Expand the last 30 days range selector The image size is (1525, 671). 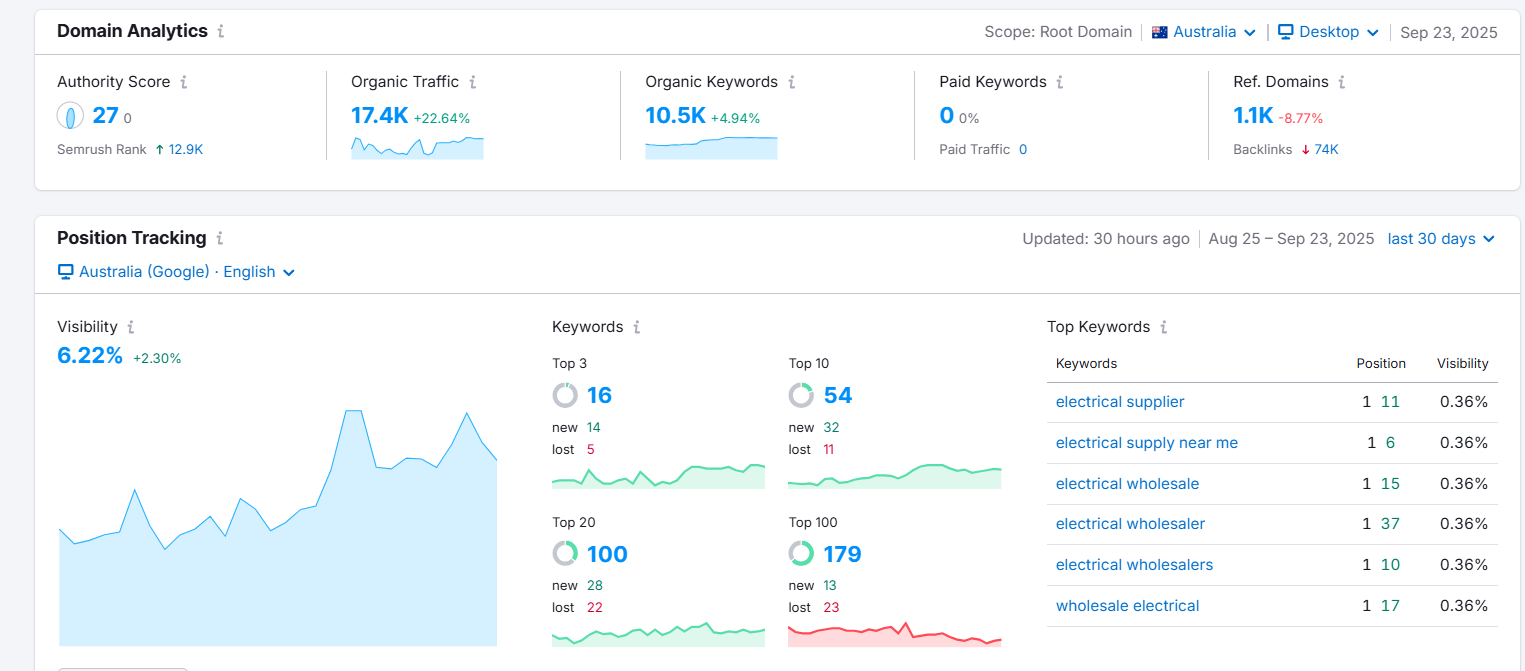point(1440,239)
